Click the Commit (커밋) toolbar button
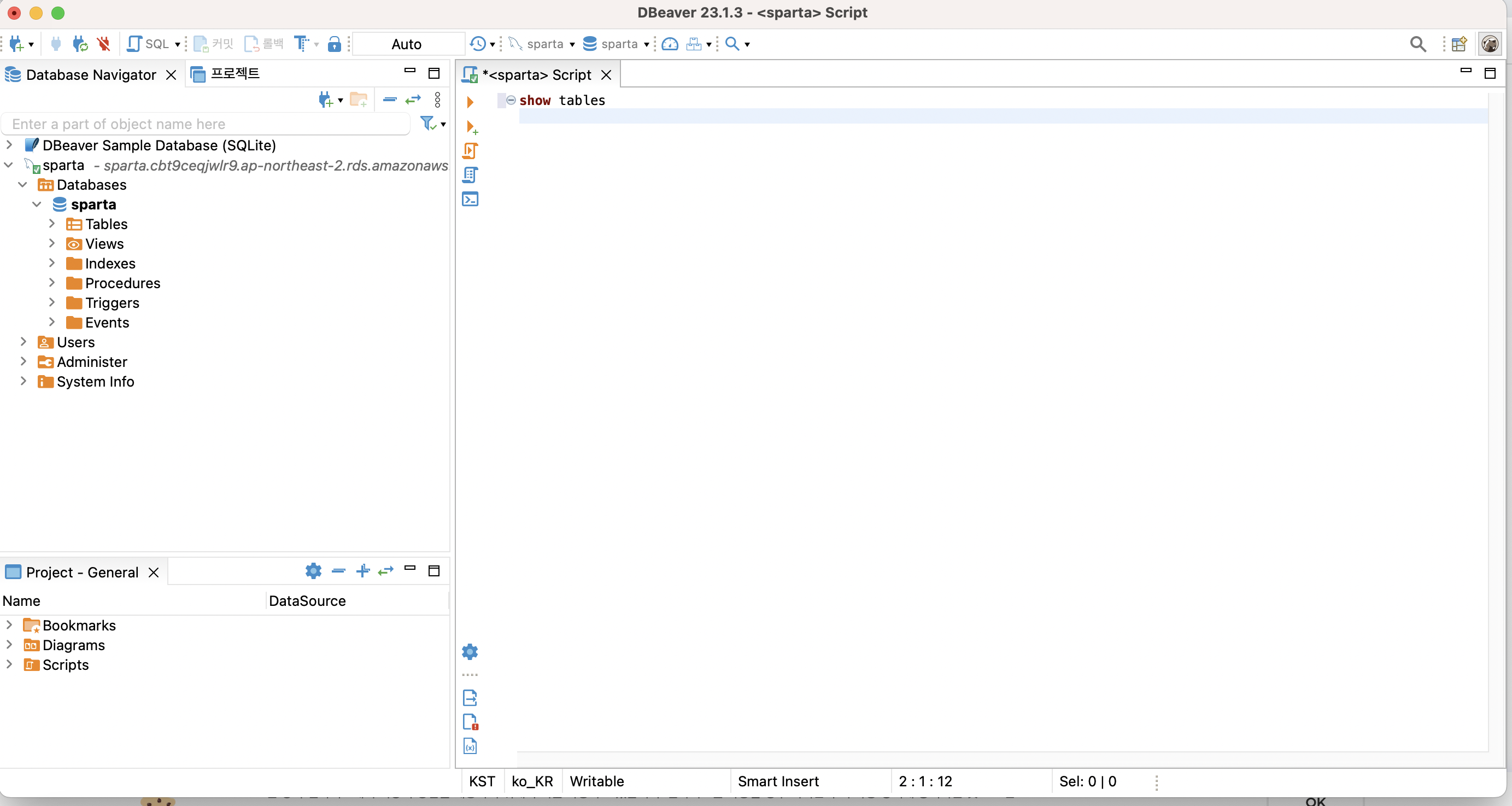This screenshot has width=1512, height=806. pyautogui.click(x=214, y=44)
